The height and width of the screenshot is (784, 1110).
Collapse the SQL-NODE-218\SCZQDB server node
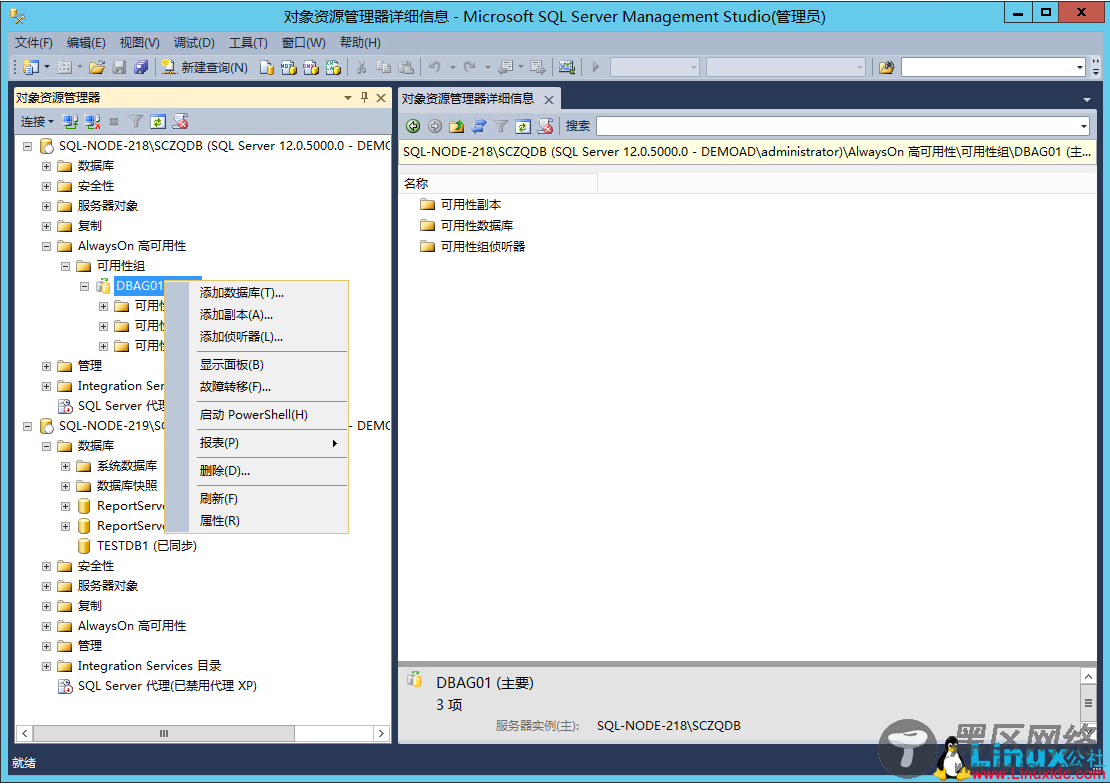point(28,147)
